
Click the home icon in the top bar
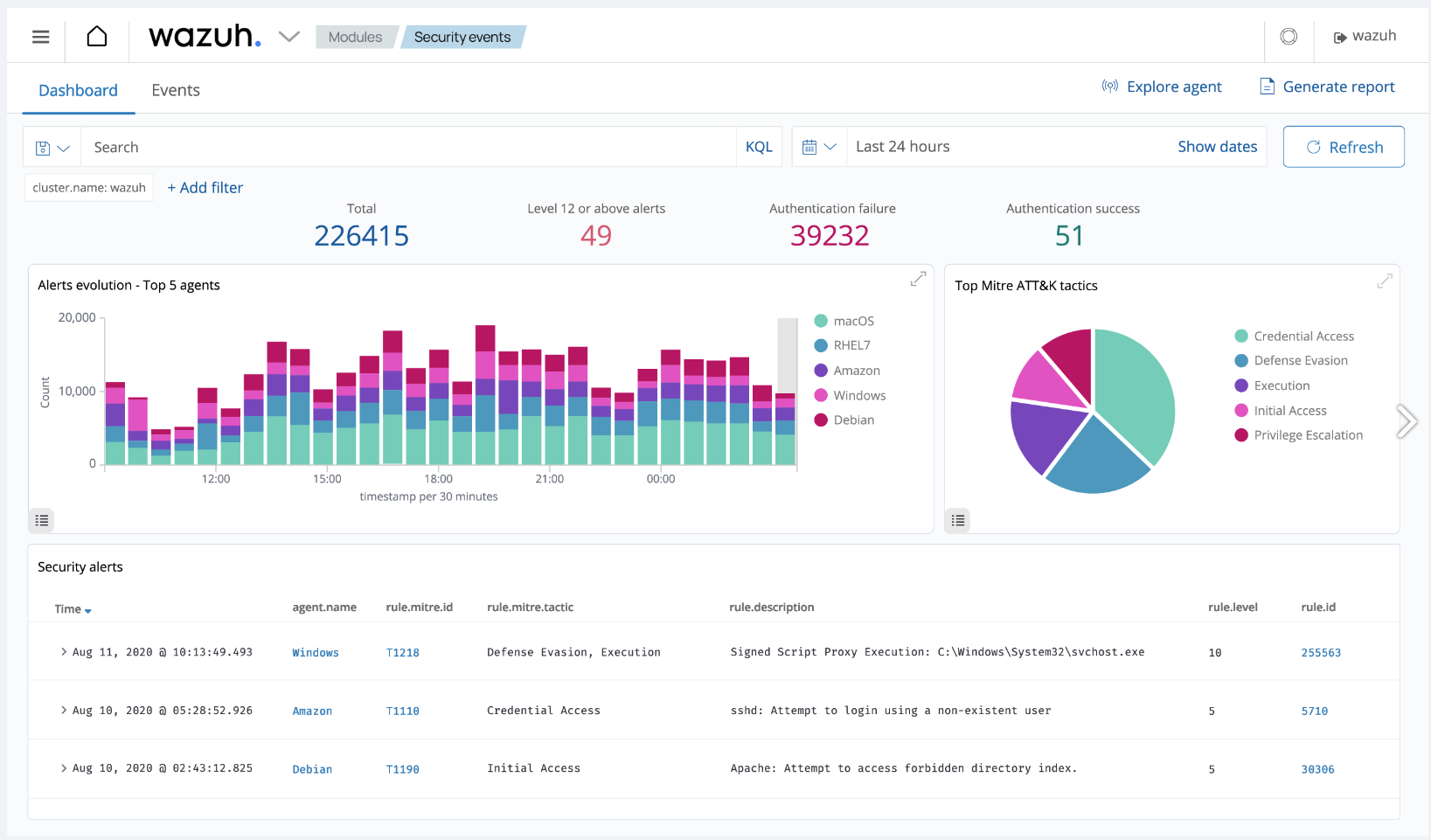click(96, 36)
